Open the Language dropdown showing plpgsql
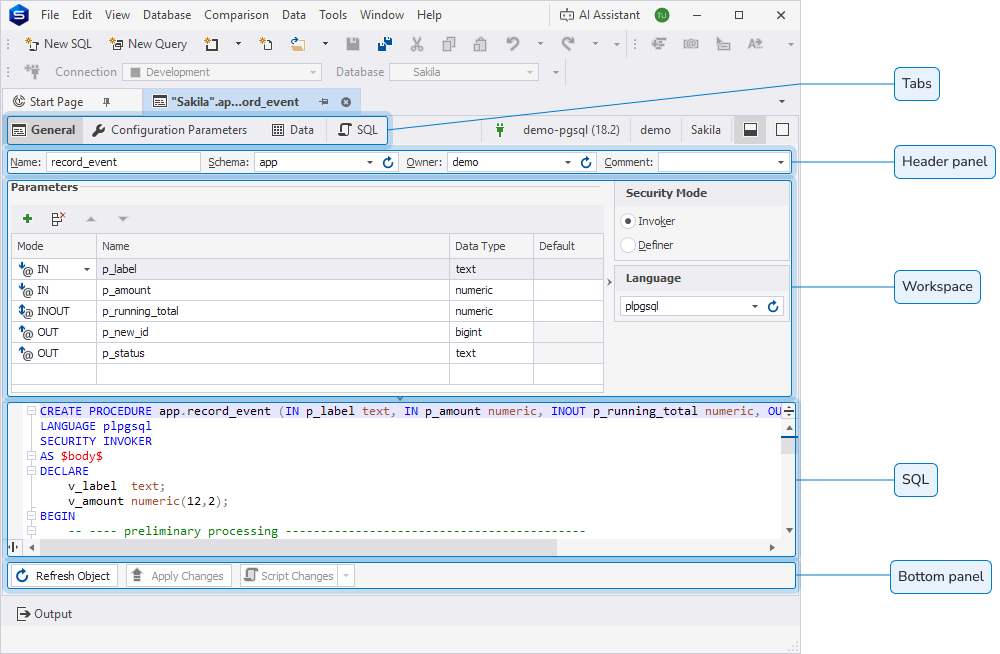This screenshot has width=1000, height=654. [x=755, y=306]
